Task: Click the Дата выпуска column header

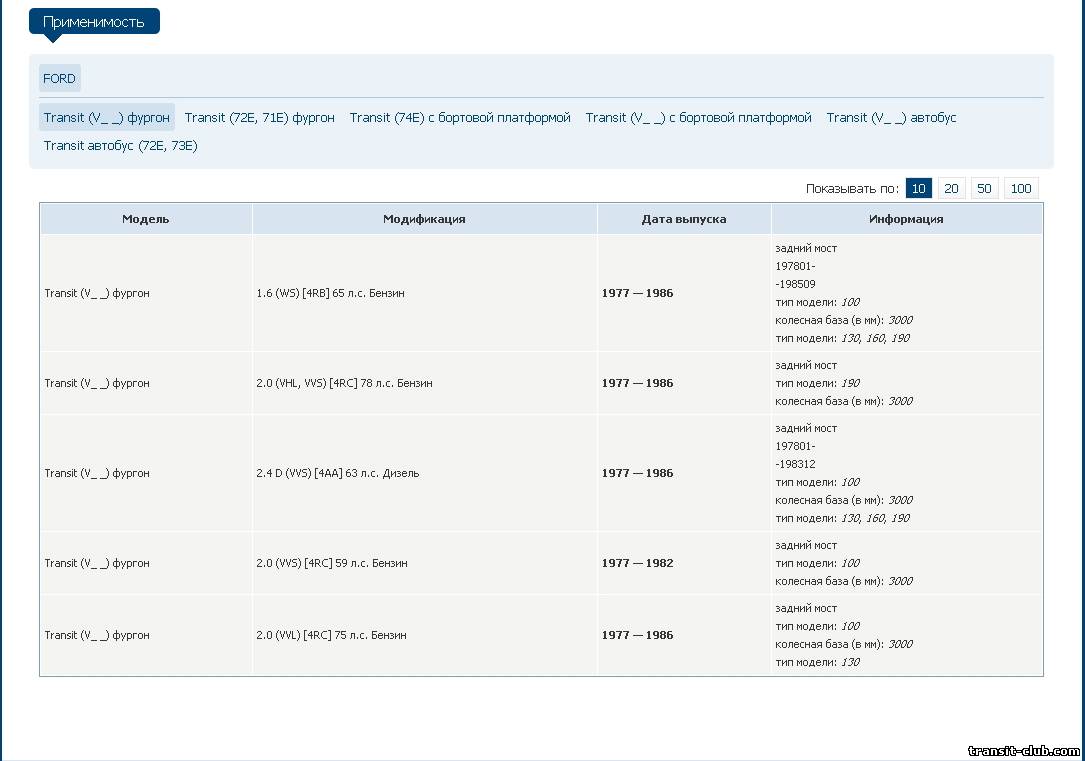Action: 684,219
